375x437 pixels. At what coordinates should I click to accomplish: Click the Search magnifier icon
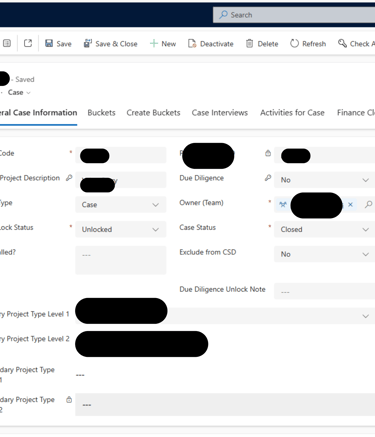click(223, 15)
